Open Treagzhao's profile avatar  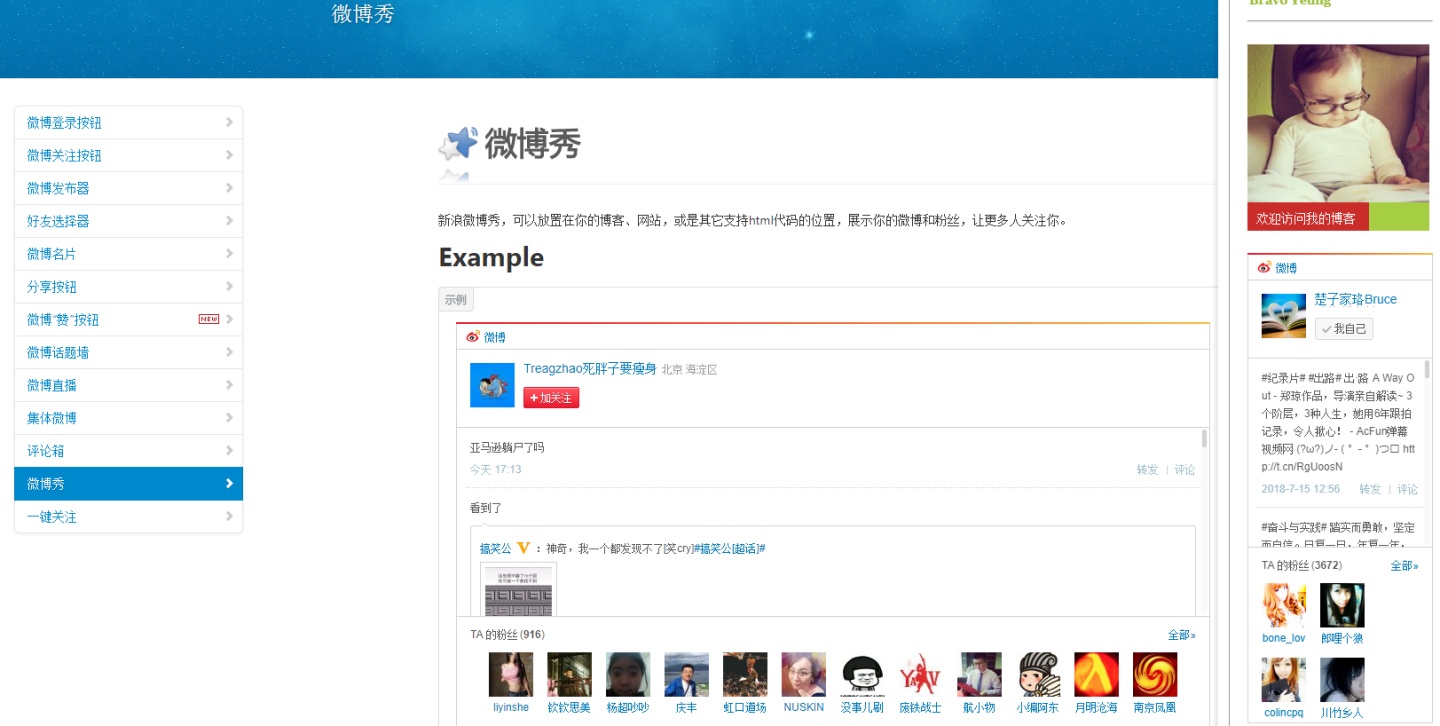pyautogui.click(x=492, y=385)
